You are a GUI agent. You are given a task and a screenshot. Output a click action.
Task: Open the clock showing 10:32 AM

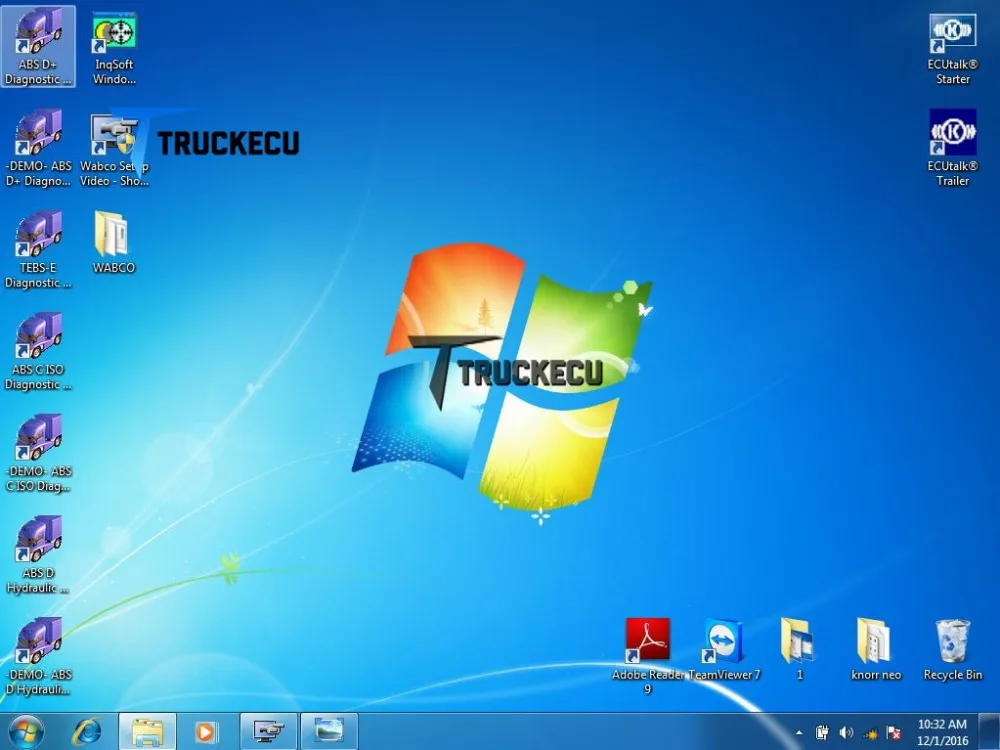pyautogui.click(x=943, y=732)
